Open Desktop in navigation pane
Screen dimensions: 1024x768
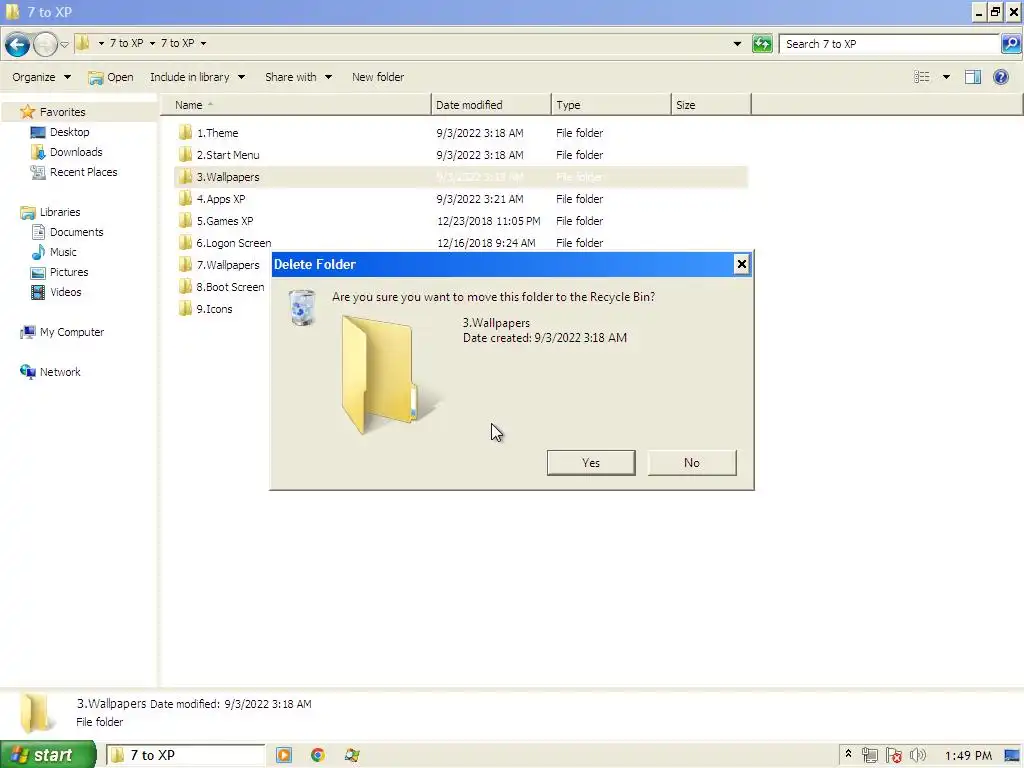click(69, 132)
